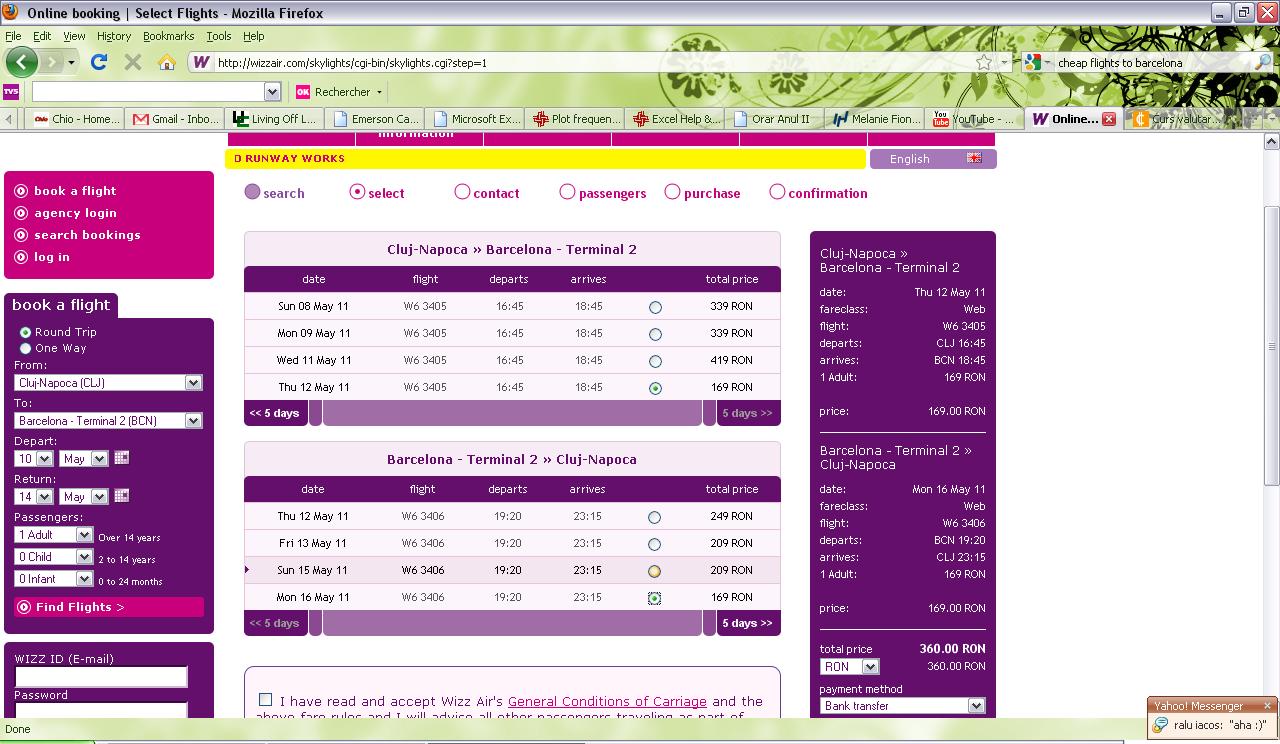The height and width of the screenshot is (744, 1280).
Task: Open the RON currency dropdown
Action: coord(849,667)
